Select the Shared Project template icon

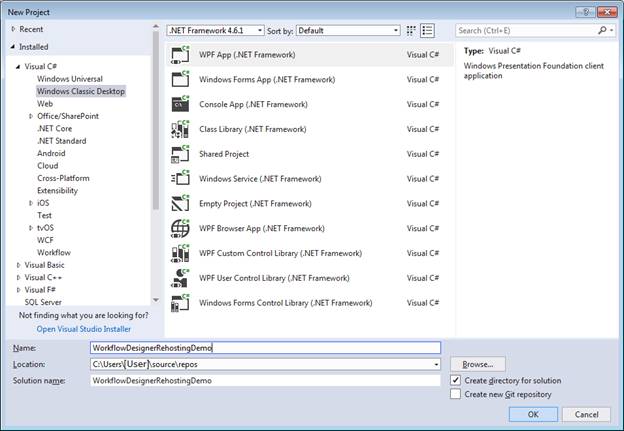pyautogui.click(x=180, y=154)
